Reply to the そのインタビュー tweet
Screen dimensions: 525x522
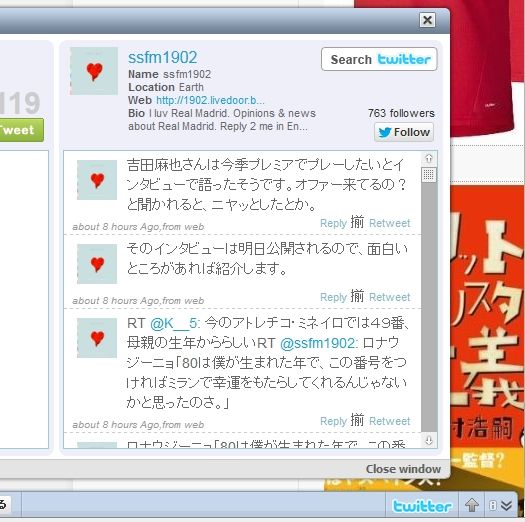333,297
